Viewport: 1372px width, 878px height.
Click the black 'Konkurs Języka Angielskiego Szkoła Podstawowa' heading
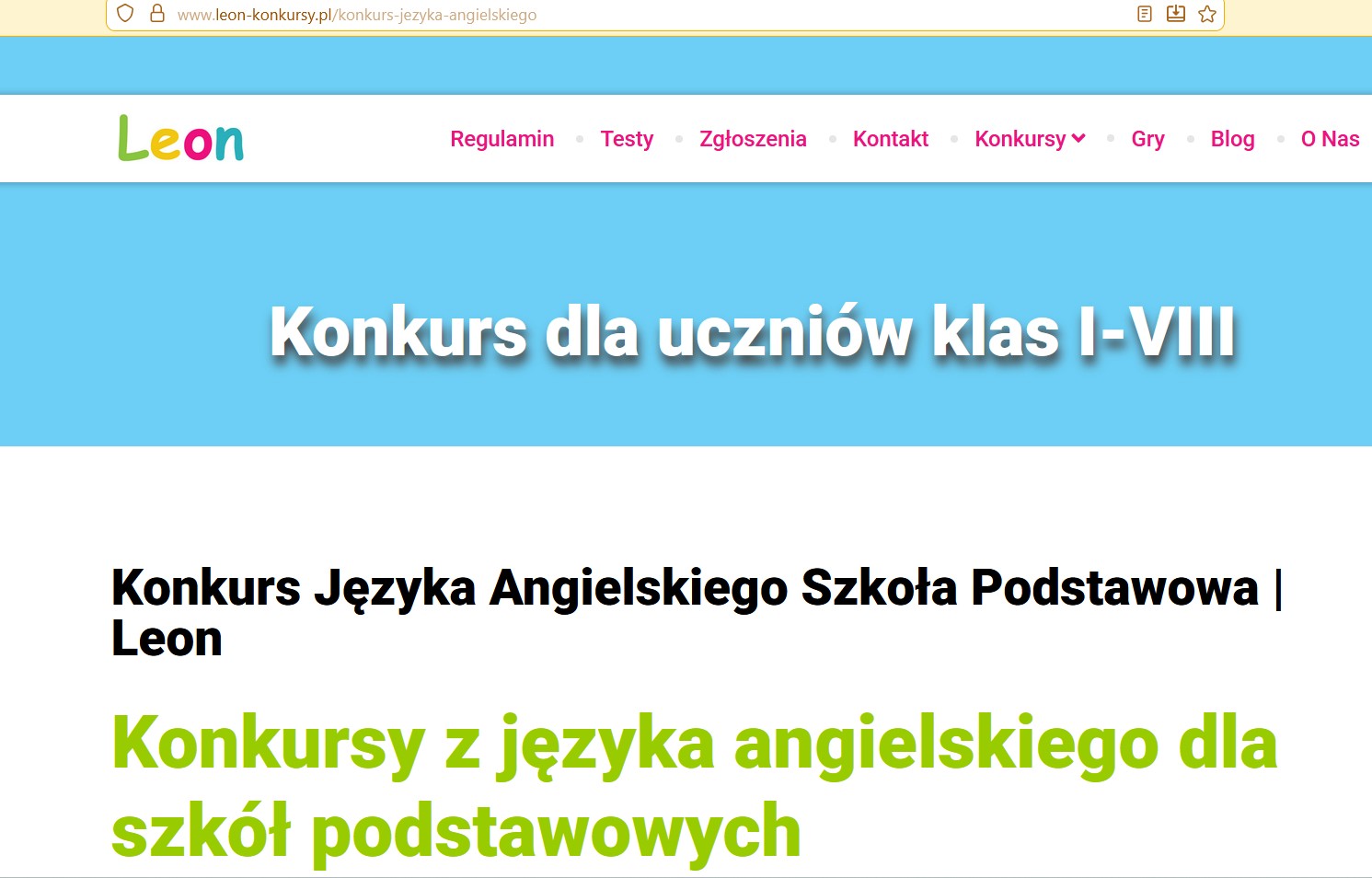(x=685, y=588)
